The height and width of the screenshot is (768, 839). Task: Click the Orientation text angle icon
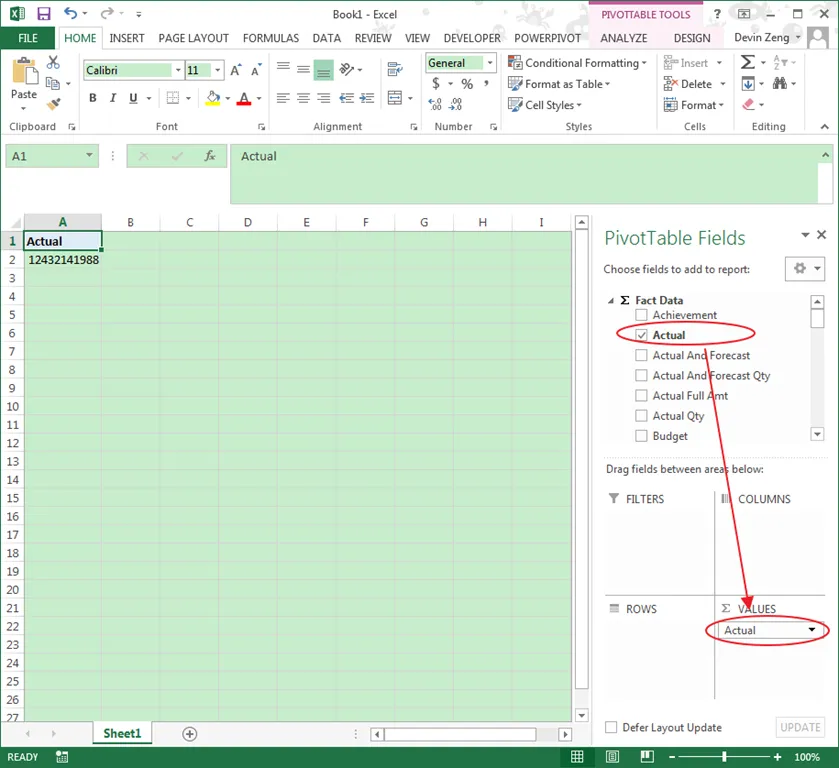346,69
